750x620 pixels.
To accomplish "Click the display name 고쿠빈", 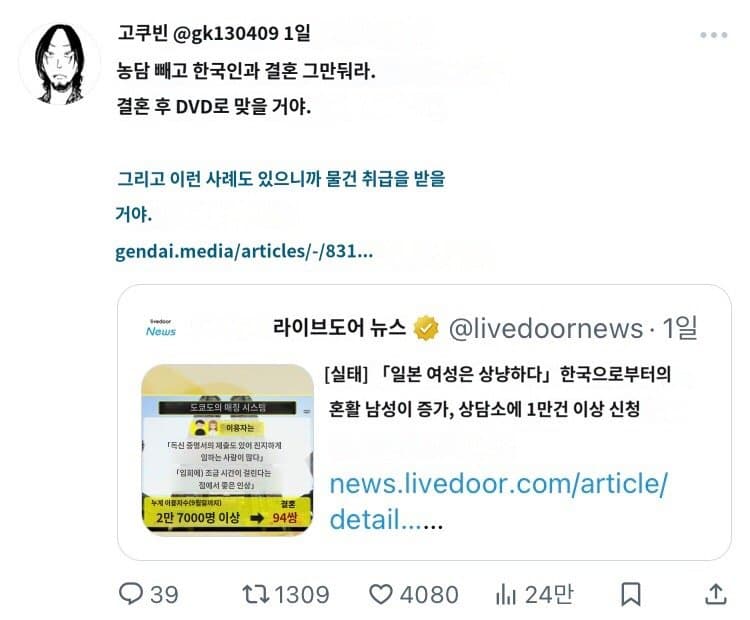I will click(x=143, y=33).
